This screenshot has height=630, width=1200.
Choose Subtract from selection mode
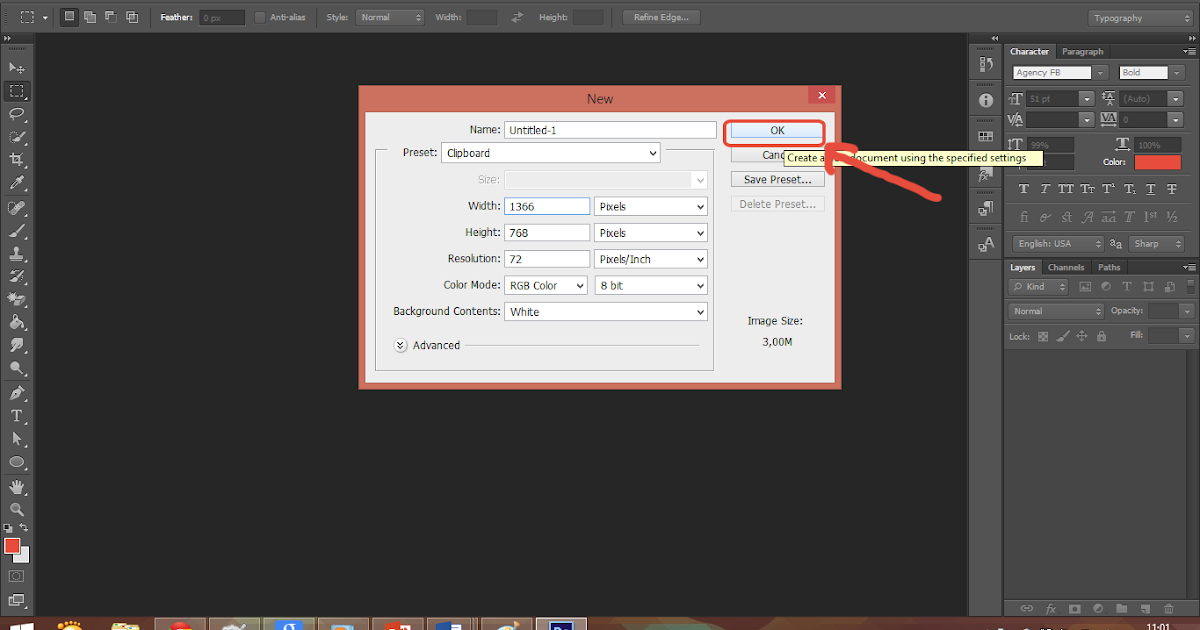click(x=110, y=17)
